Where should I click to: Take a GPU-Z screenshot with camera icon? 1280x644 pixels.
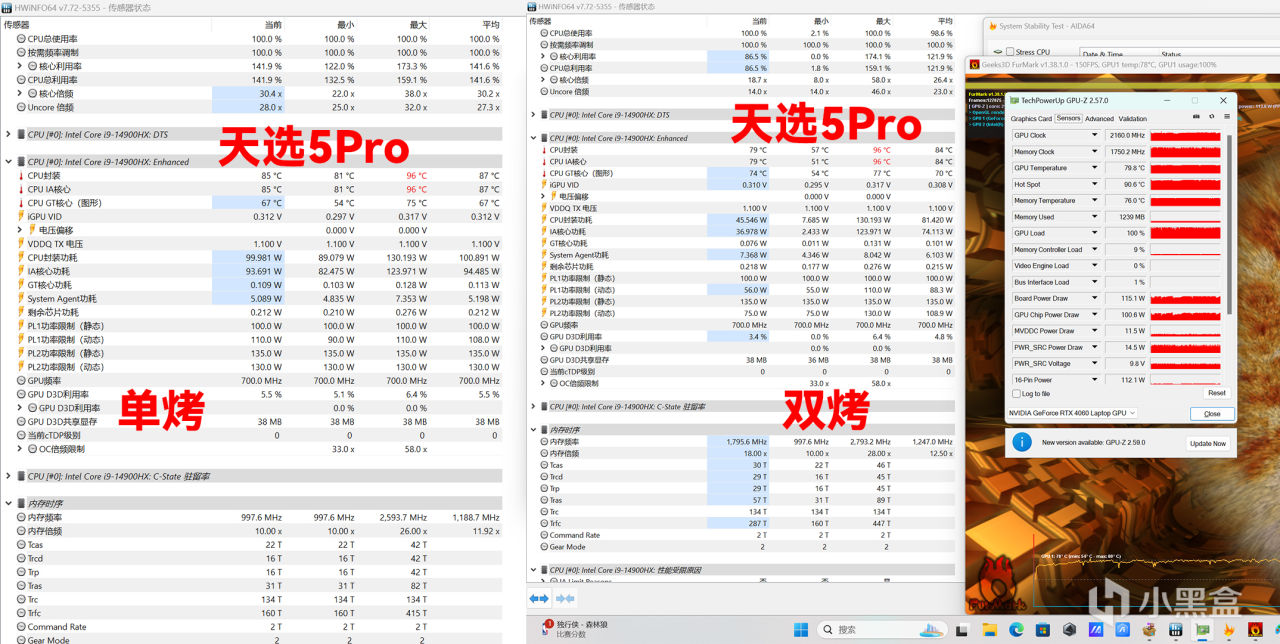click(x=1196, y=117)
